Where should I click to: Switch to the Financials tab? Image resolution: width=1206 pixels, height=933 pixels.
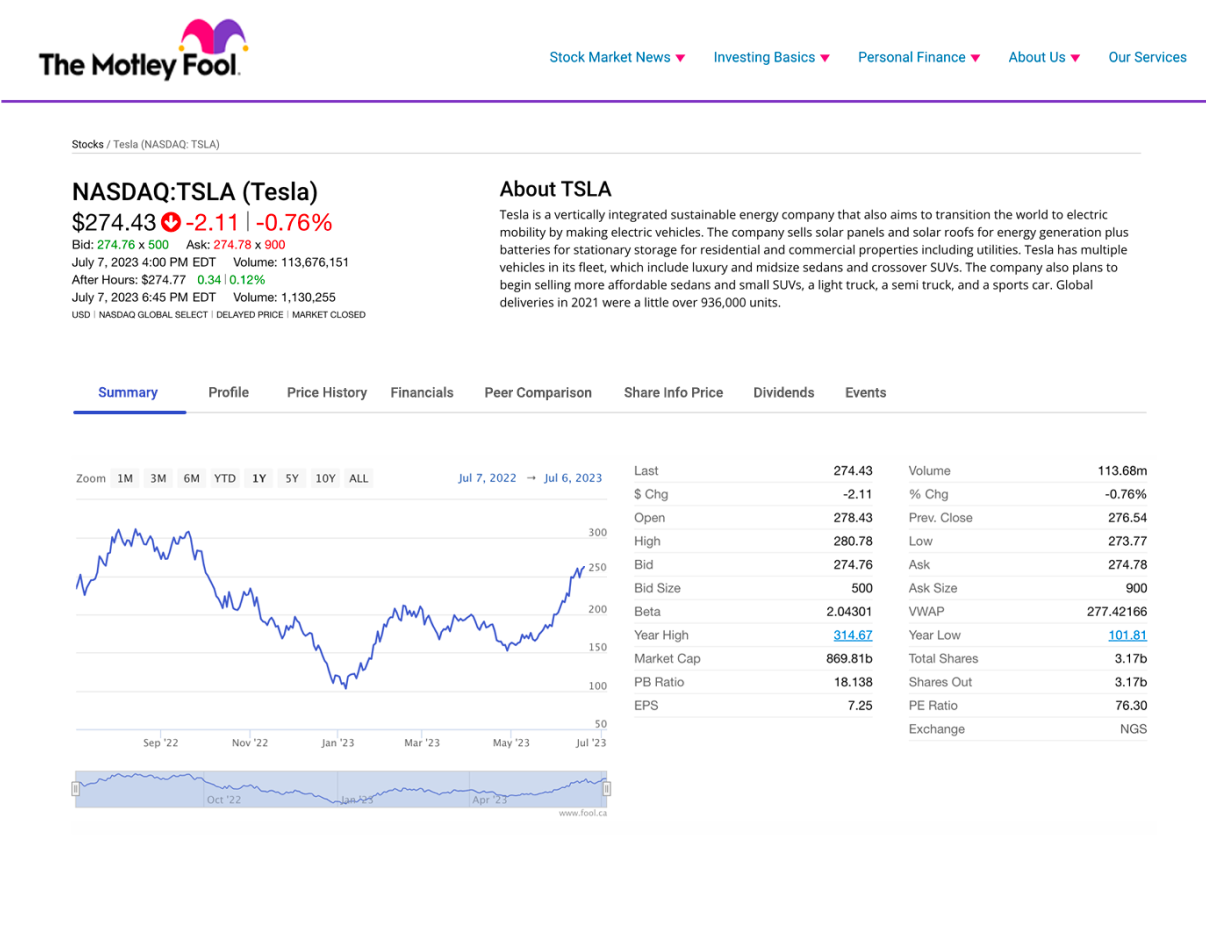[x=422, y=393]
